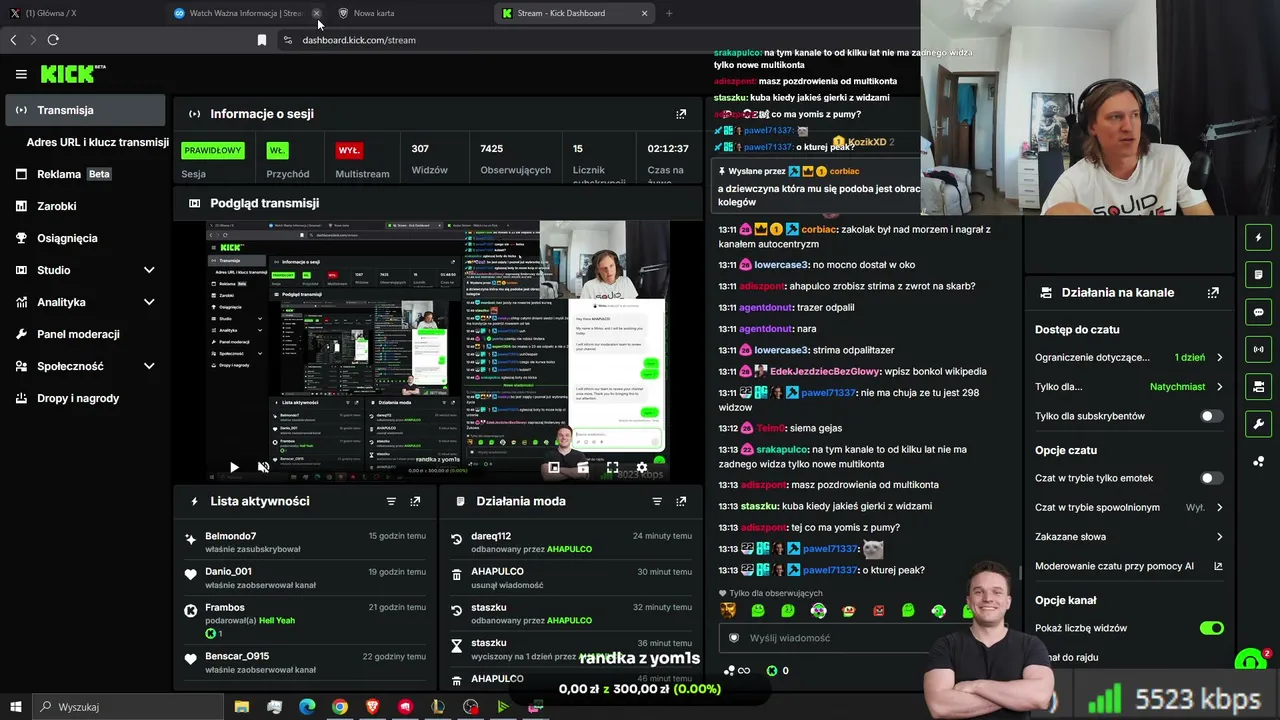Toggle Tylko dla subskrybentów switch

[1211, 416]
